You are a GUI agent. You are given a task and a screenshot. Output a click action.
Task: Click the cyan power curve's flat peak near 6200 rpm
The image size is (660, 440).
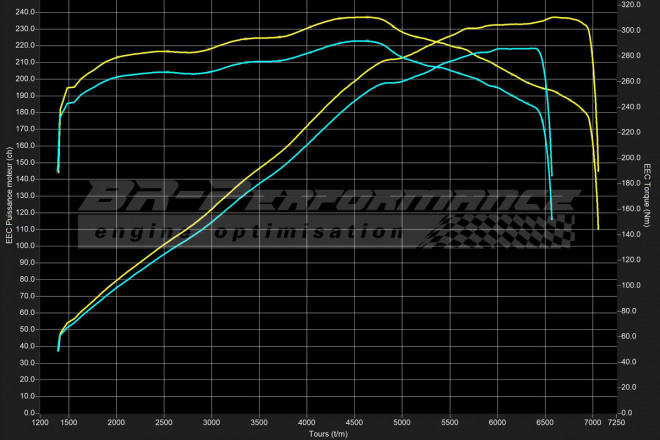518,48
